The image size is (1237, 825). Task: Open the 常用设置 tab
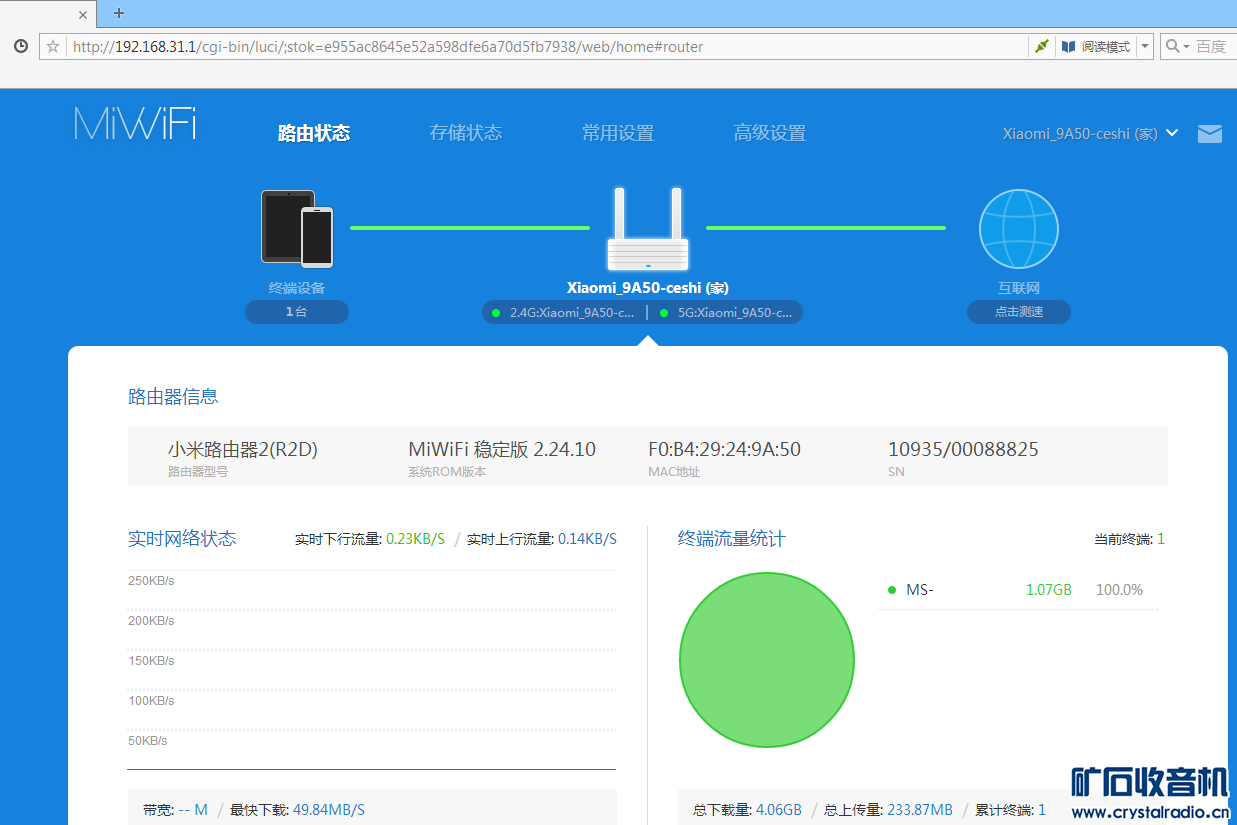pyautogui.click(x=617, y=133)
